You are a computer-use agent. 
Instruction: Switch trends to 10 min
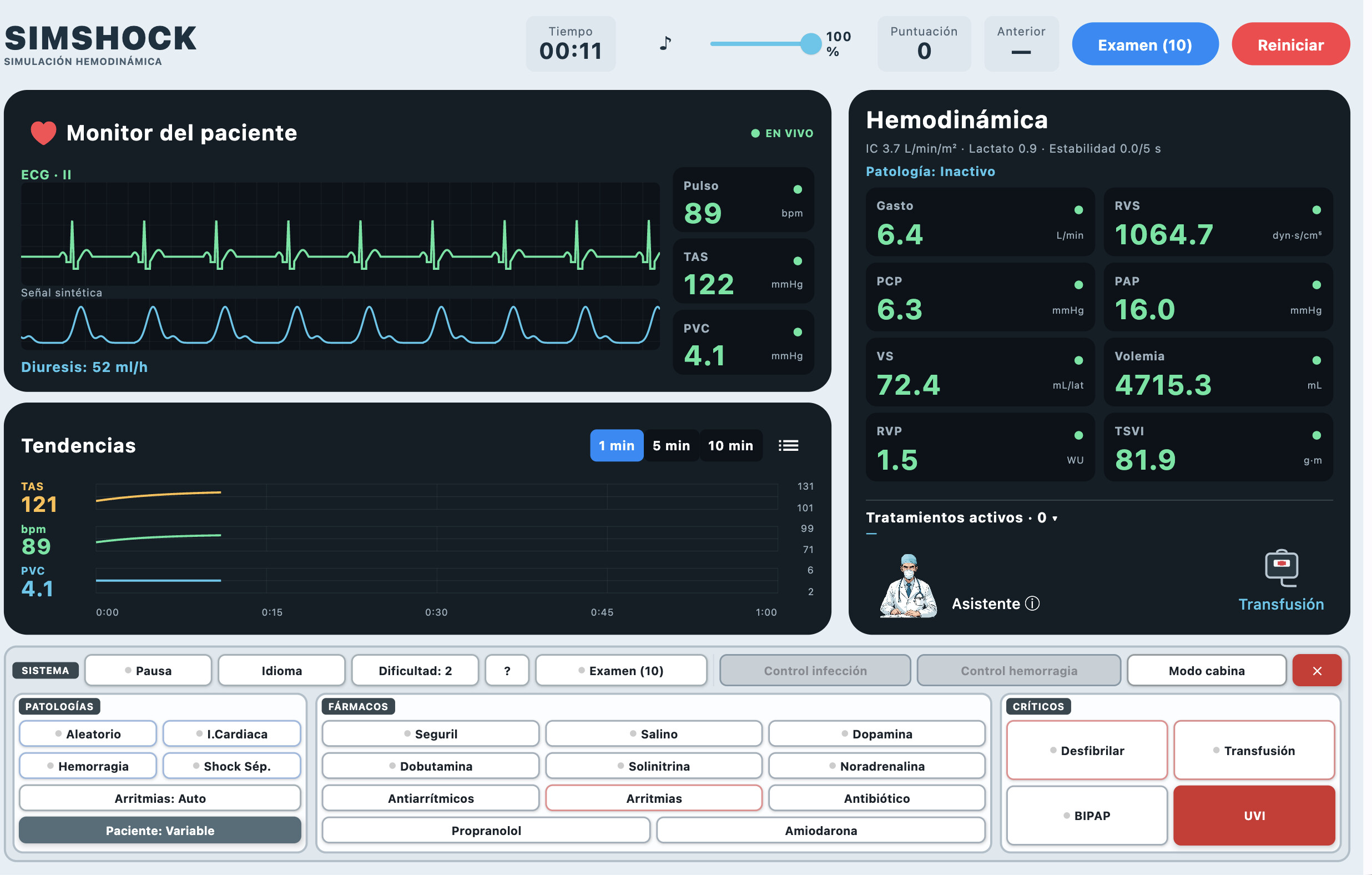[730, 445]
